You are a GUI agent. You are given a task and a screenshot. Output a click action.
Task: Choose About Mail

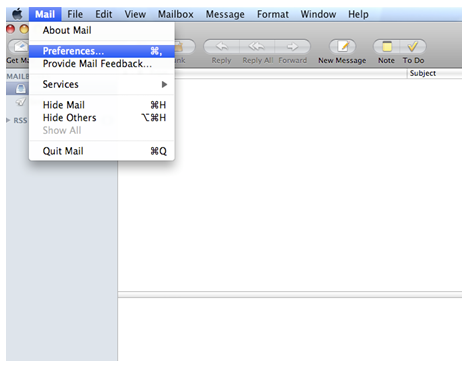102,30
